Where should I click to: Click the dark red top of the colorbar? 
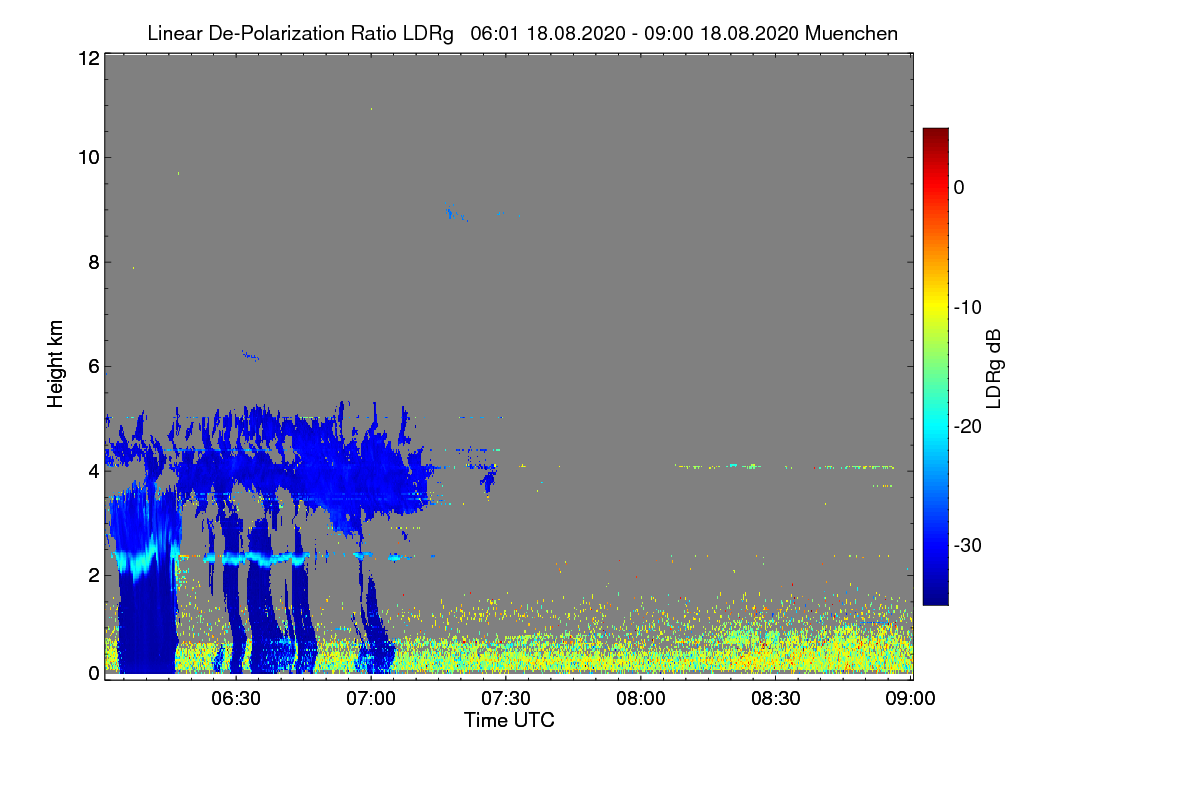pyautogui.click(x=935, y=136)
